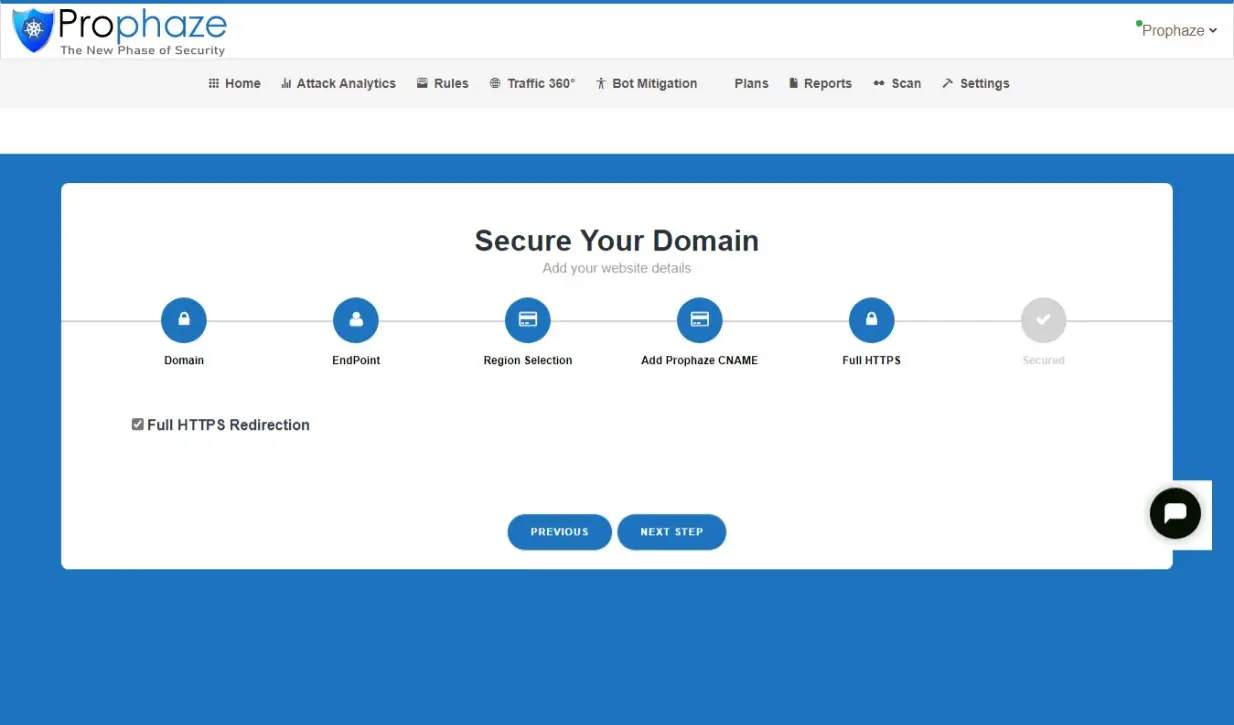Click the Domain step lock icon
The width and height of the screenshot is (1234, 725).
184,320
